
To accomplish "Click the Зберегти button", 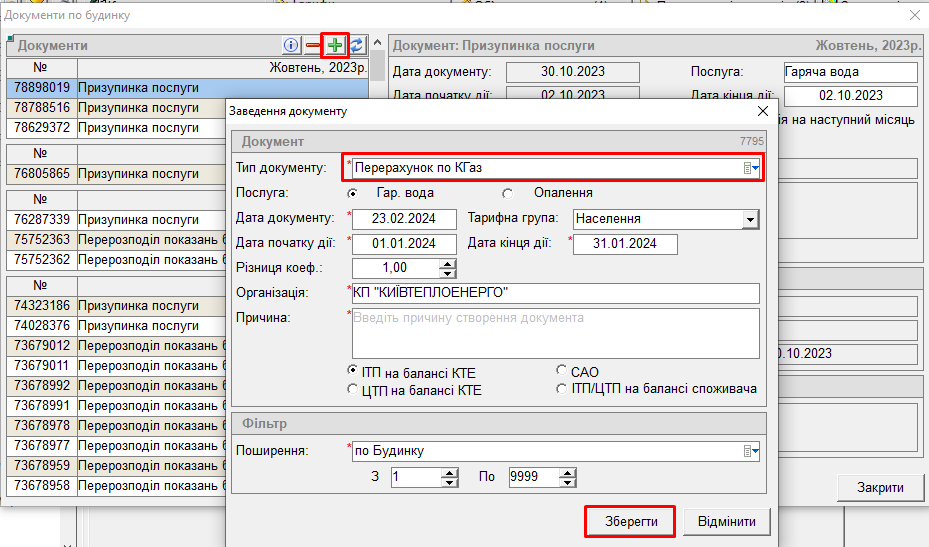I will pyautogui.click(x=630, y=522).
